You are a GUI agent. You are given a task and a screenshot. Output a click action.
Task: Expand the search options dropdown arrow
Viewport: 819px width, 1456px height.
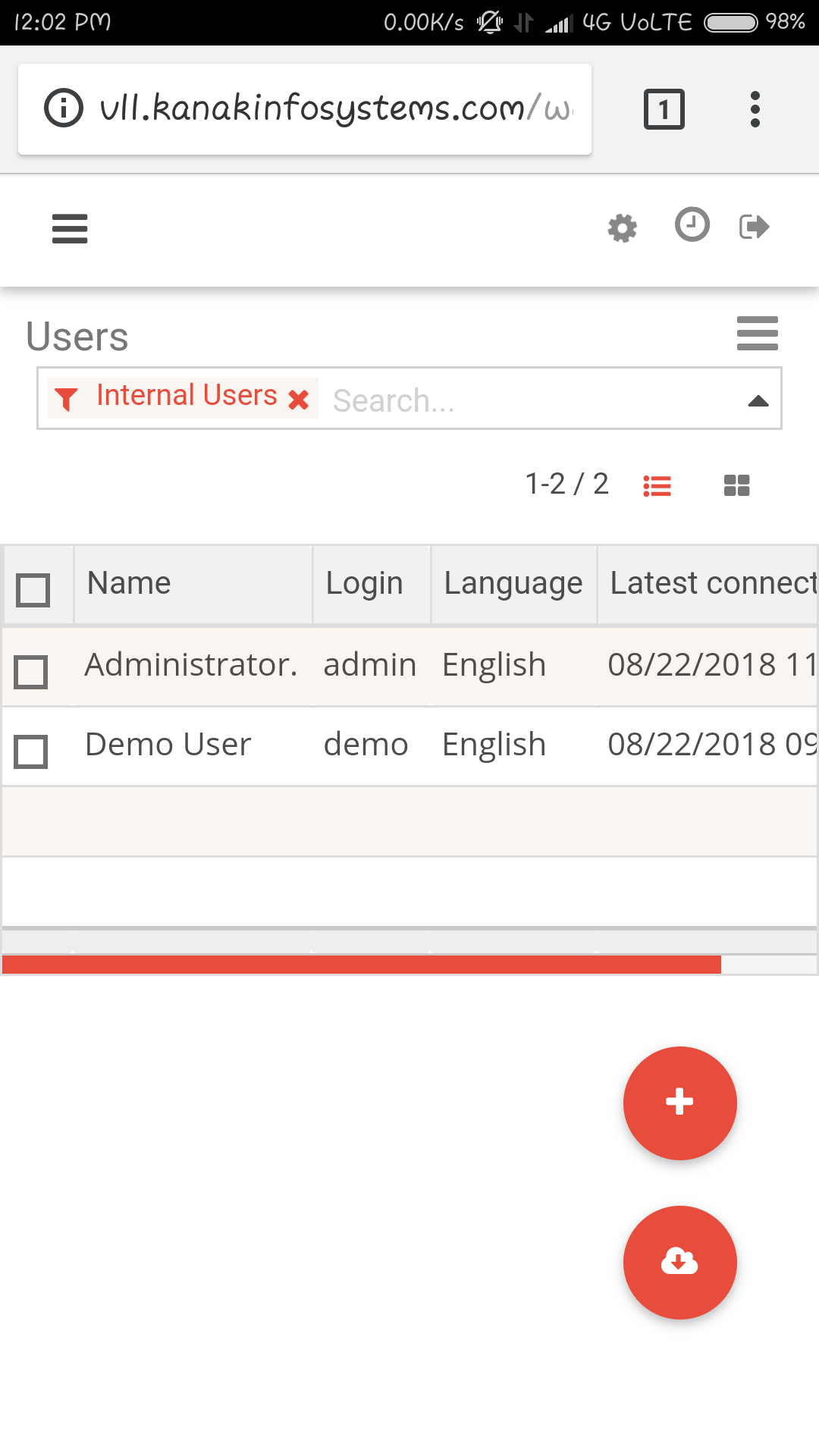tap(758, 401)
